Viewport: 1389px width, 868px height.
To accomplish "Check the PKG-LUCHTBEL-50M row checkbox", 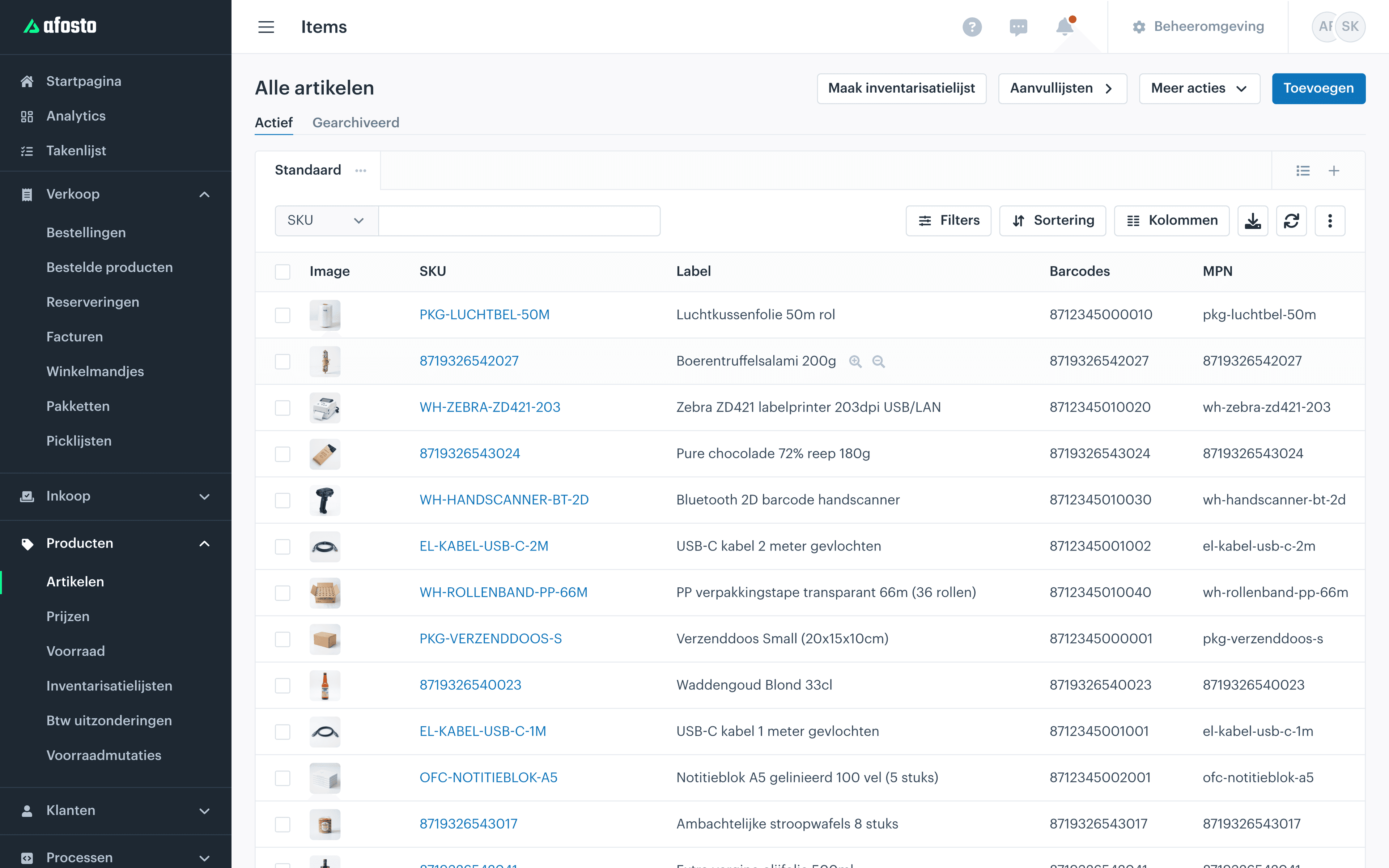I will tap(283, 315).
